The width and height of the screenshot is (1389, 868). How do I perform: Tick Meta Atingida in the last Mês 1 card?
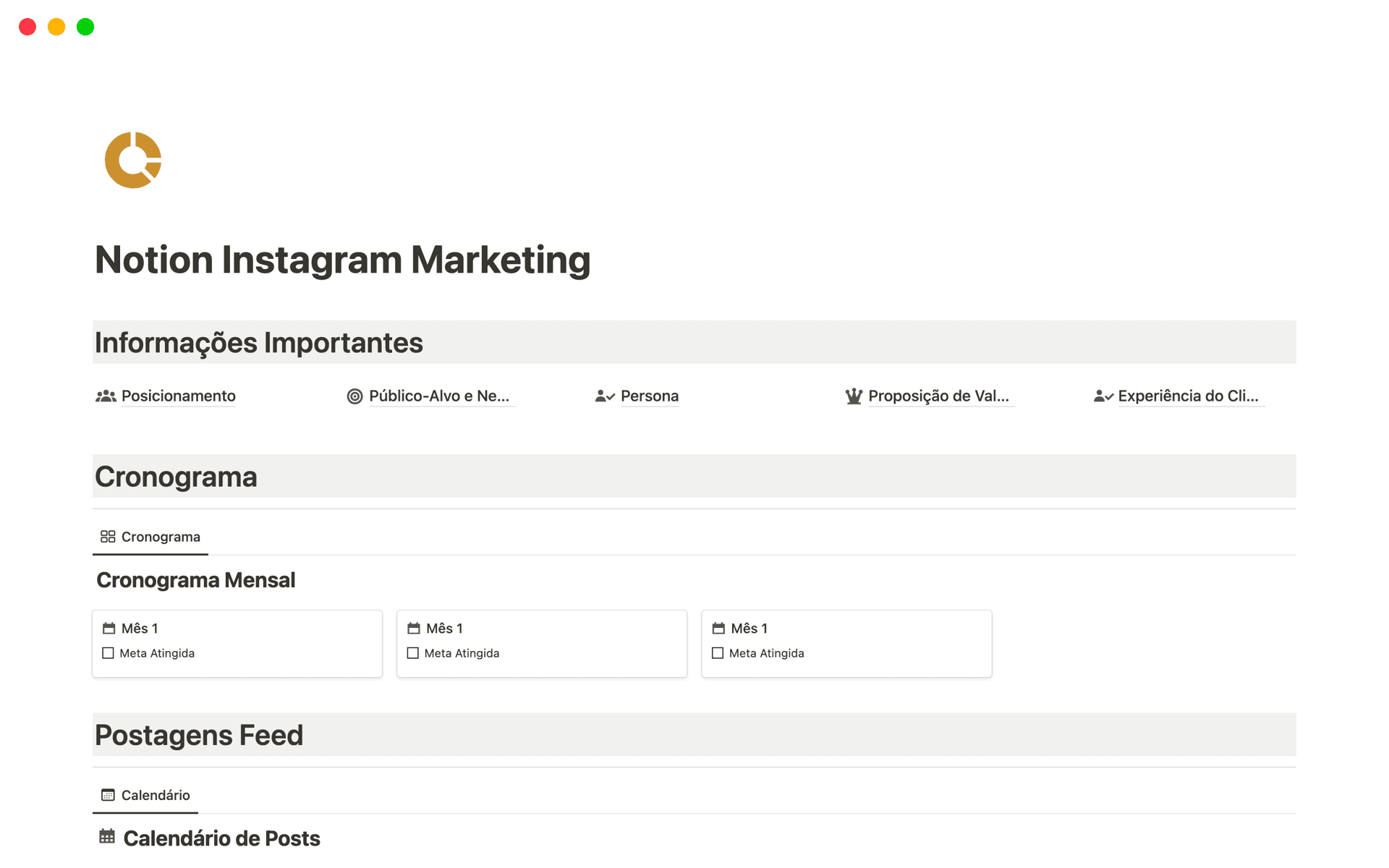pos(718,653)
